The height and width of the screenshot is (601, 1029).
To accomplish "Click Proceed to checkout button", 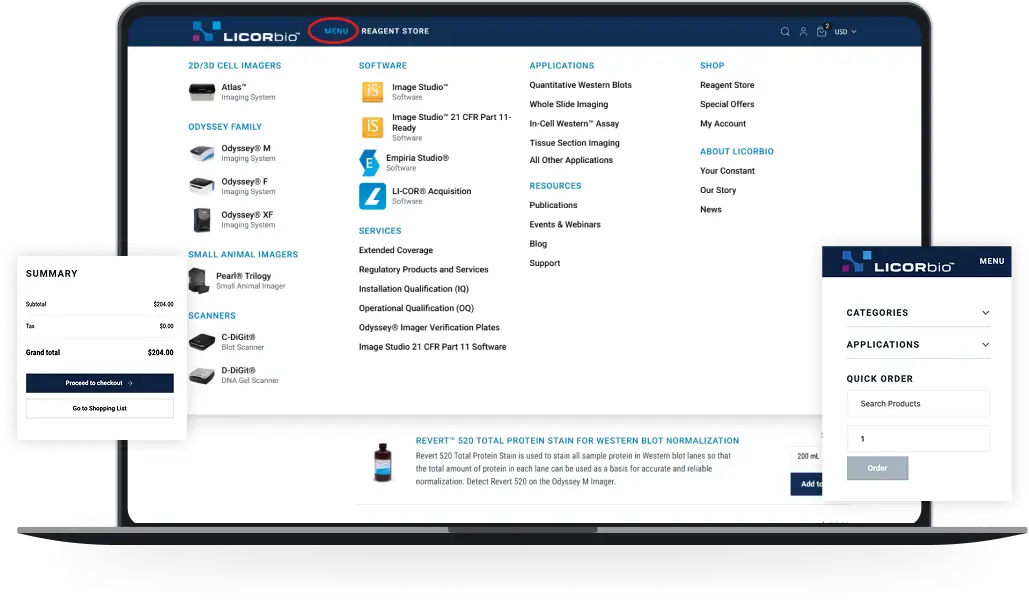I will click(100, 383).
